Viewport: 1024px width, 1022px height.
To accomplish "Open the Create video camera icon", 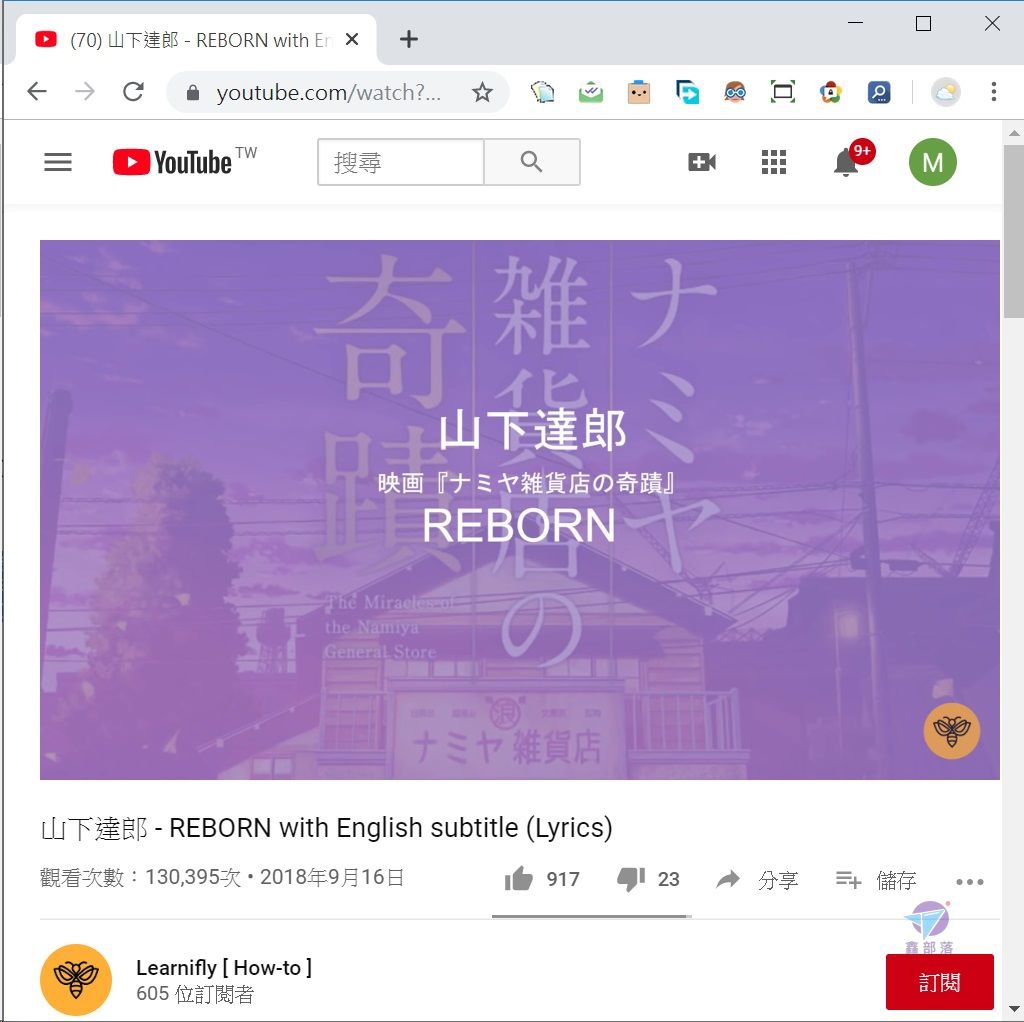I will (702, 162).
